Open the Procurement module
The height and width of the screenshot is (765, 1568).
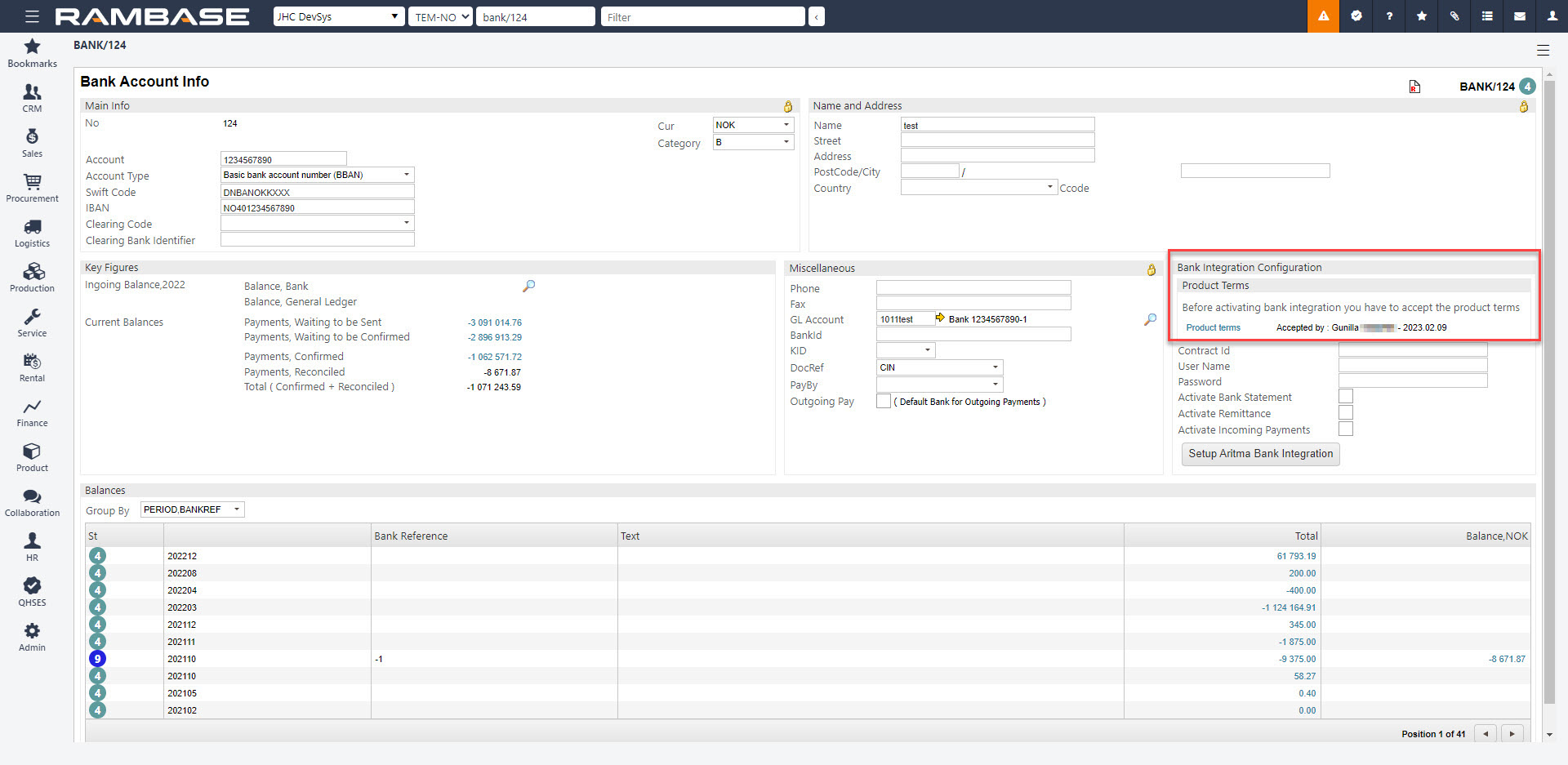point(32,188)
